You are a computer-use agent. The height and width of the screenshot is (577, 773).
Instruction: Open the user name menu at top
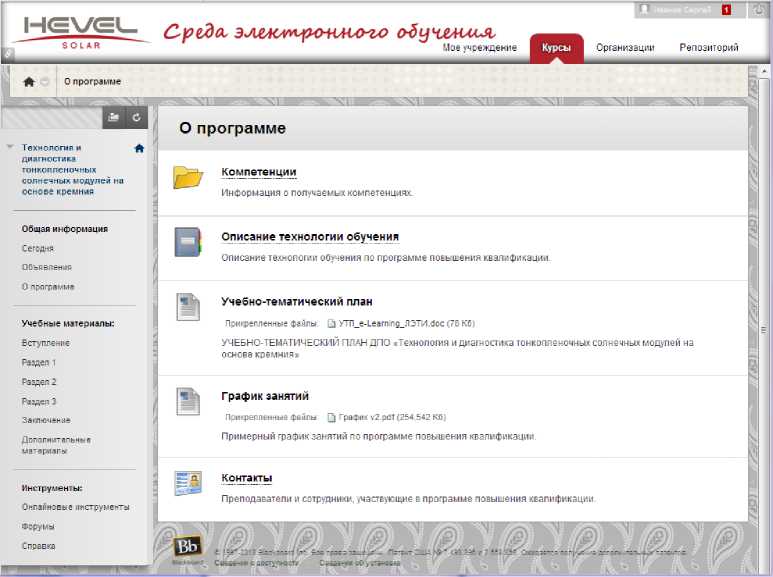tap(682, 9)
